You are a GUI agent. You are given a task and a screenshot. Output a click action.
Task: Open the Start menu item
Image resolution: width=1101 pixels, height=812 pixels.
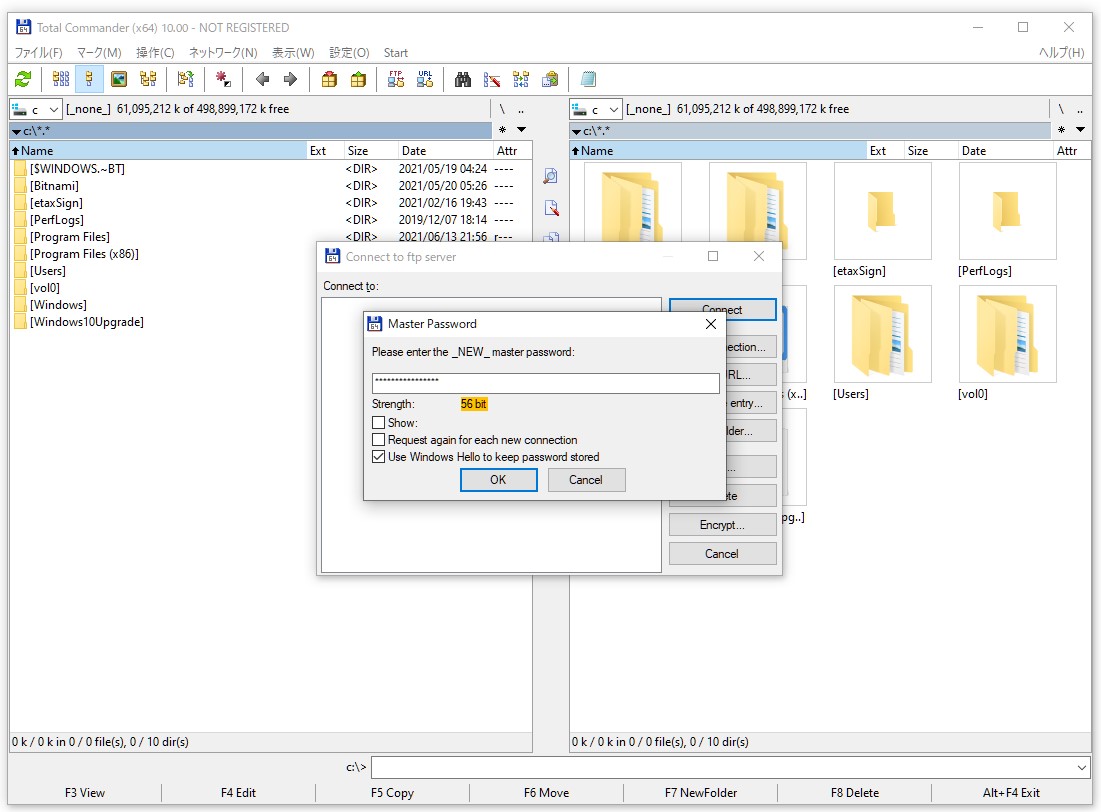point(395,53)
